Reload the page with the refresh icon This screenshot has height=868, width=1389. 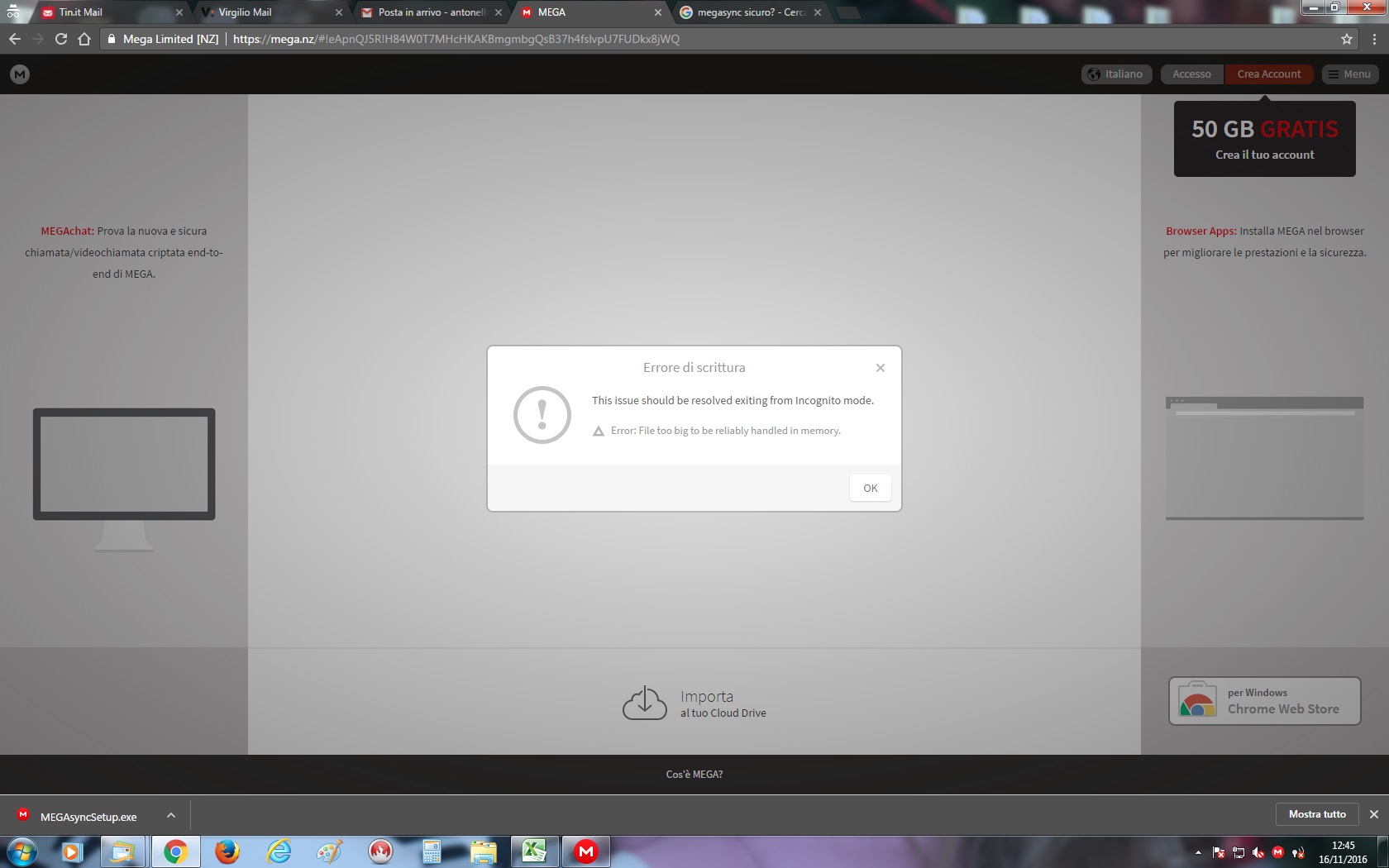pos(60,39)
